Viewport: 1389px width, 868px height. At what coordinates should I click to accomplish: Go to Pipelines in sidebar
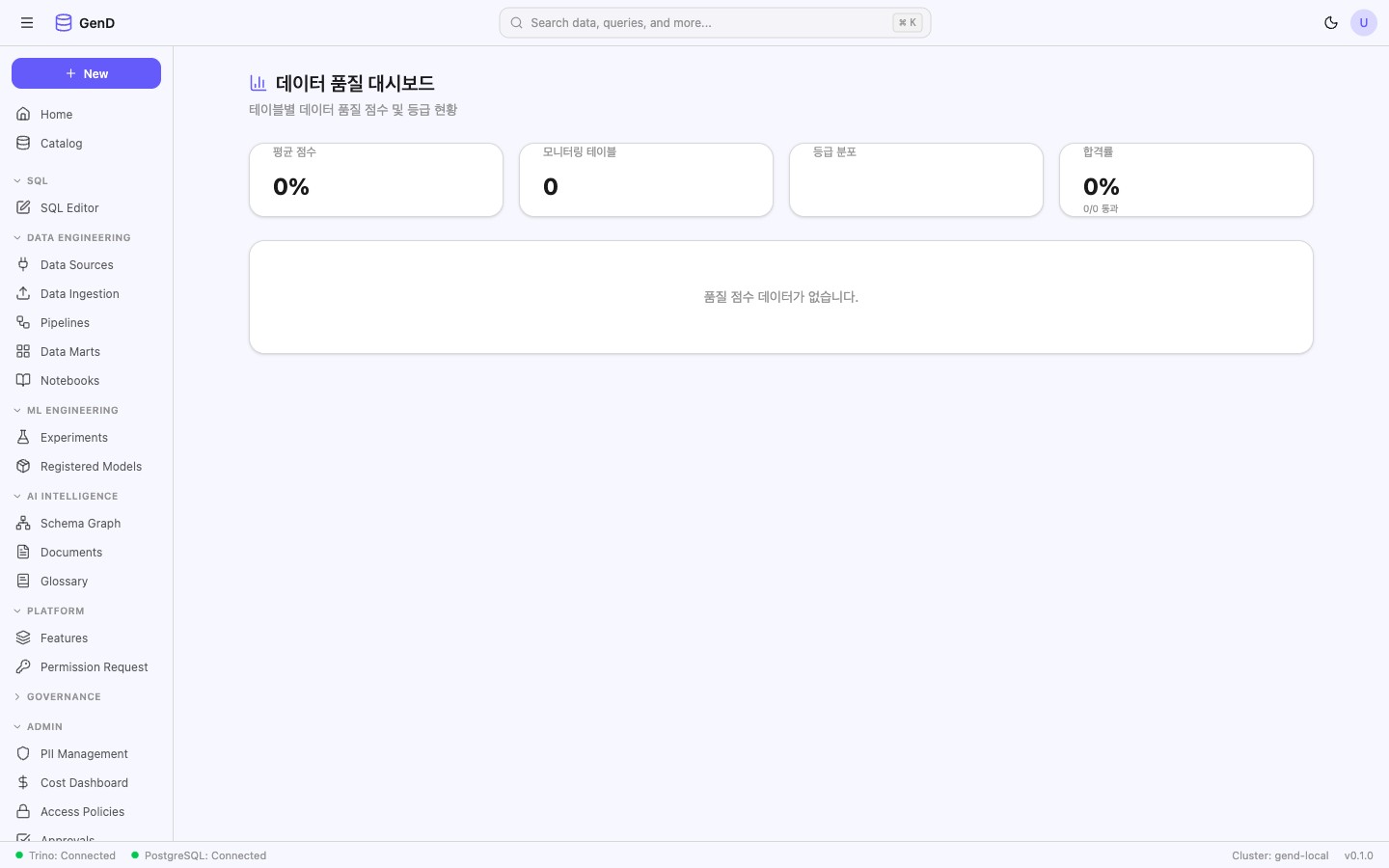tap(65, 323)
